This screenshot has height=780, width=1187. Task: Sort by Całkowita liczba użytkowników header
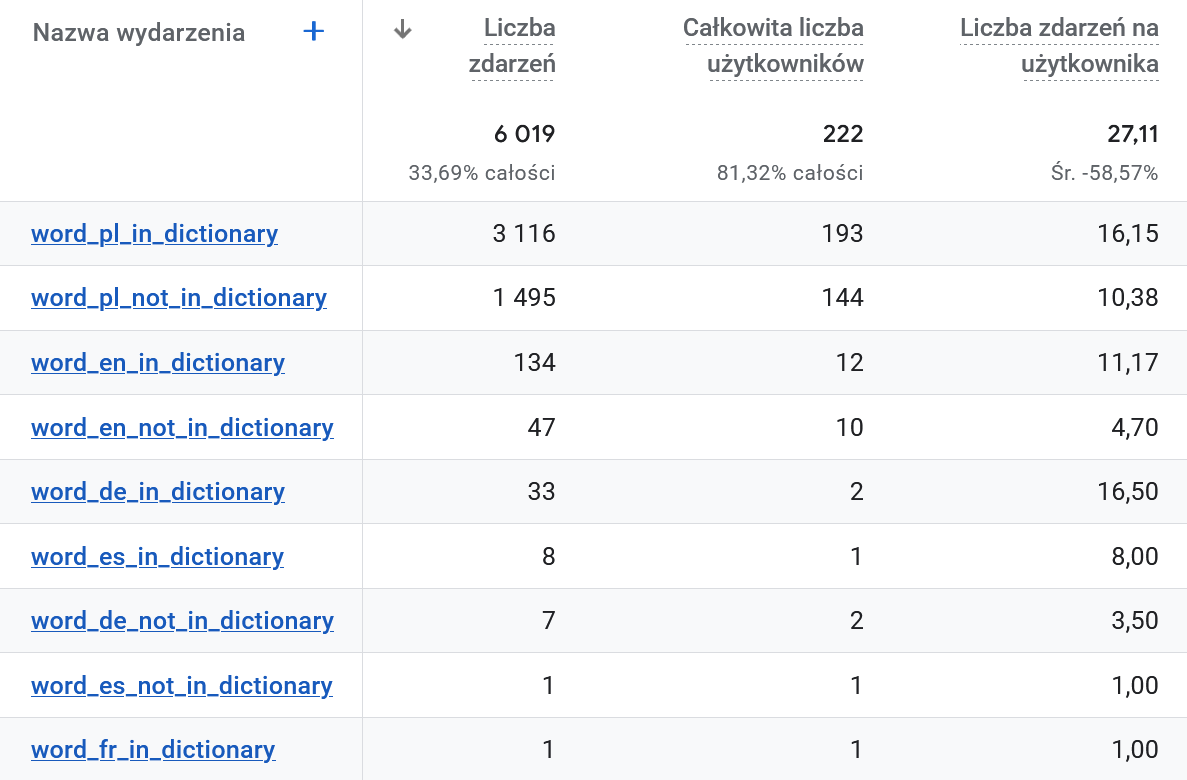tap(773, 46)
